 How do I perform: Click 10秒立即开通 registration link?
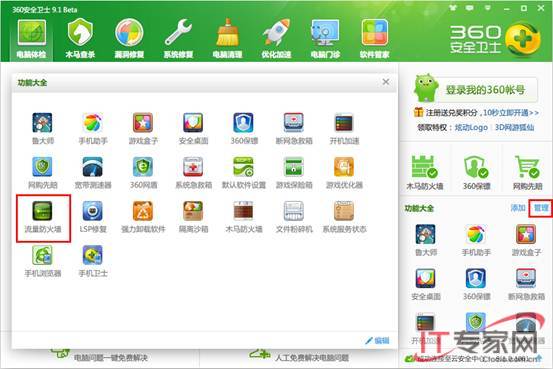511,113
